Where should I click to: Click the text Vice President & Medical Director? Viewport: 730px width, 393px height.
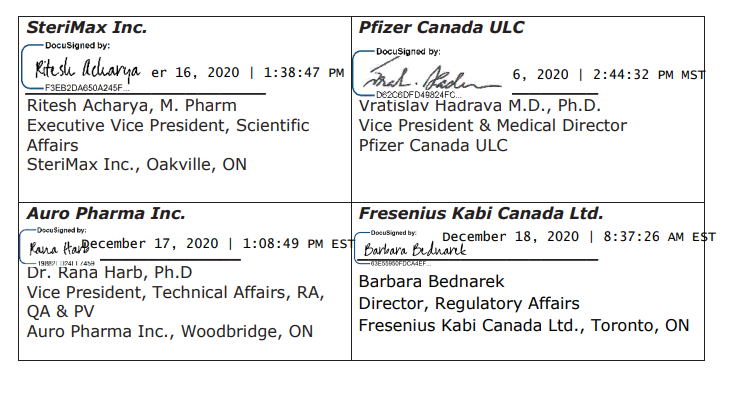[493, 126]
